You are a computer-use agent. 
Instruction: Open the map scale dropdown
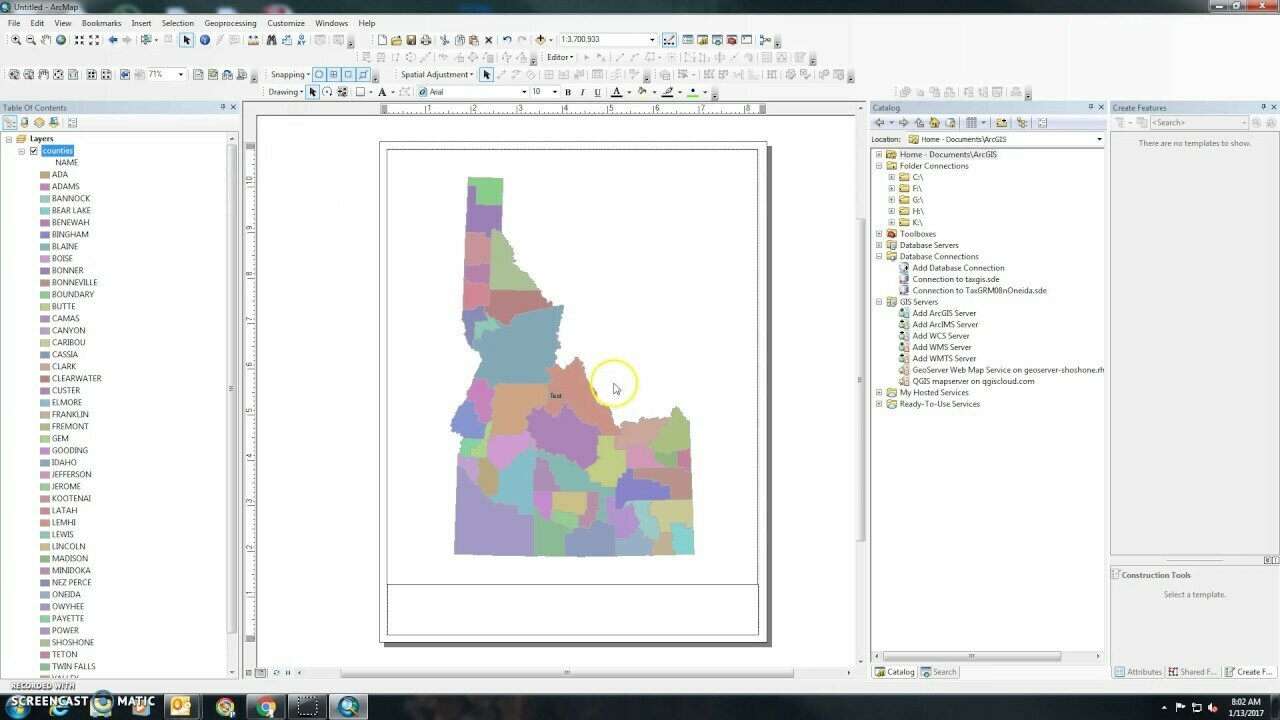[x=652, y=40]
